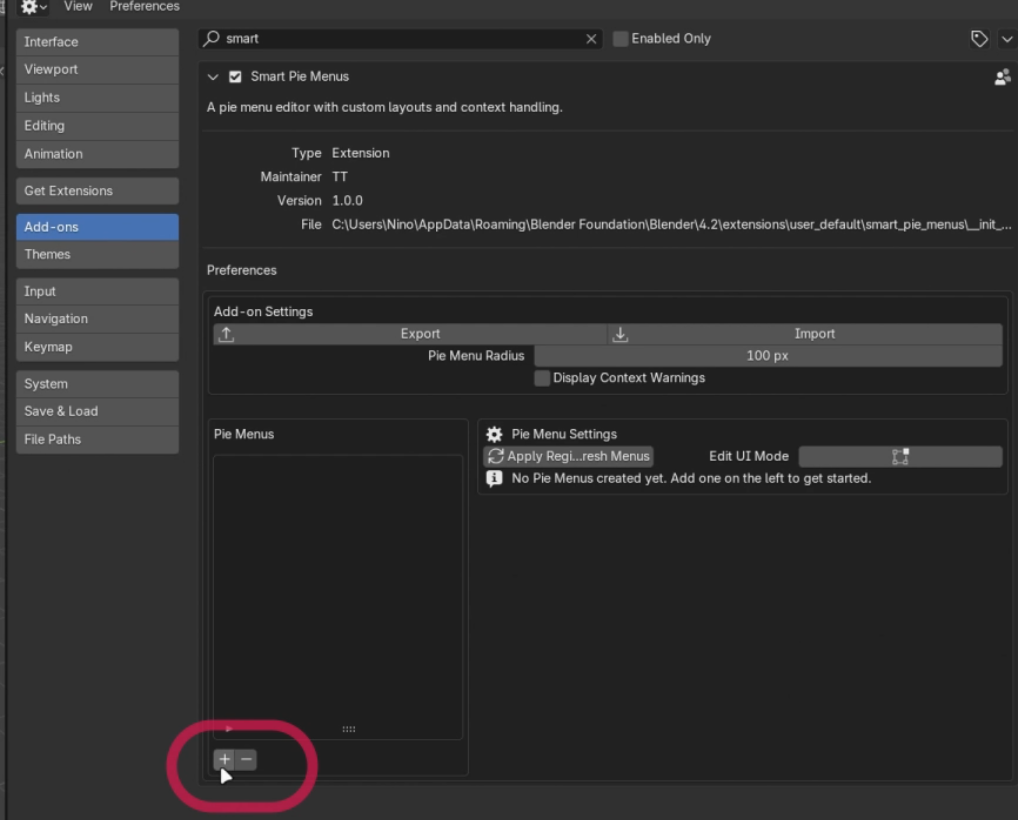
Task: Open the Themes section
Action: [97, 255]
